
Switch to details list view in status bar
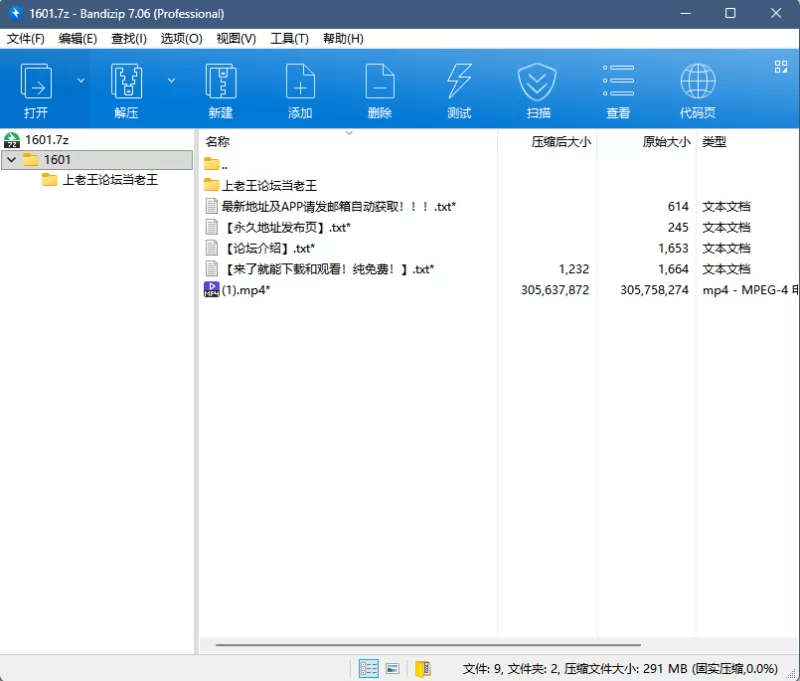tap(369, 668)
